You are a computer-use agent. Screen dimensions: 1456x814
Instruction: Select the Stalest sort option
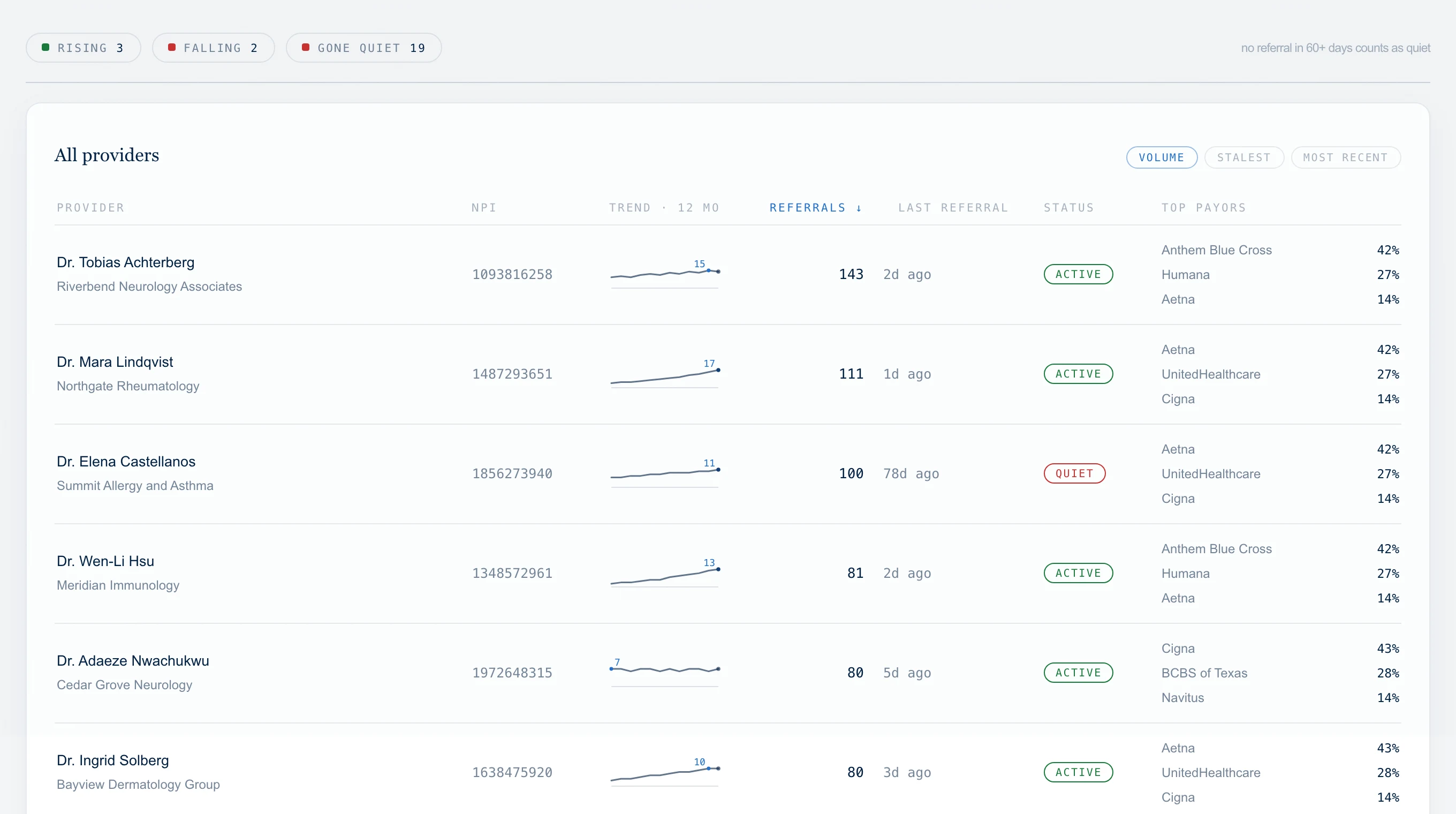click(x=1244, y=157)
